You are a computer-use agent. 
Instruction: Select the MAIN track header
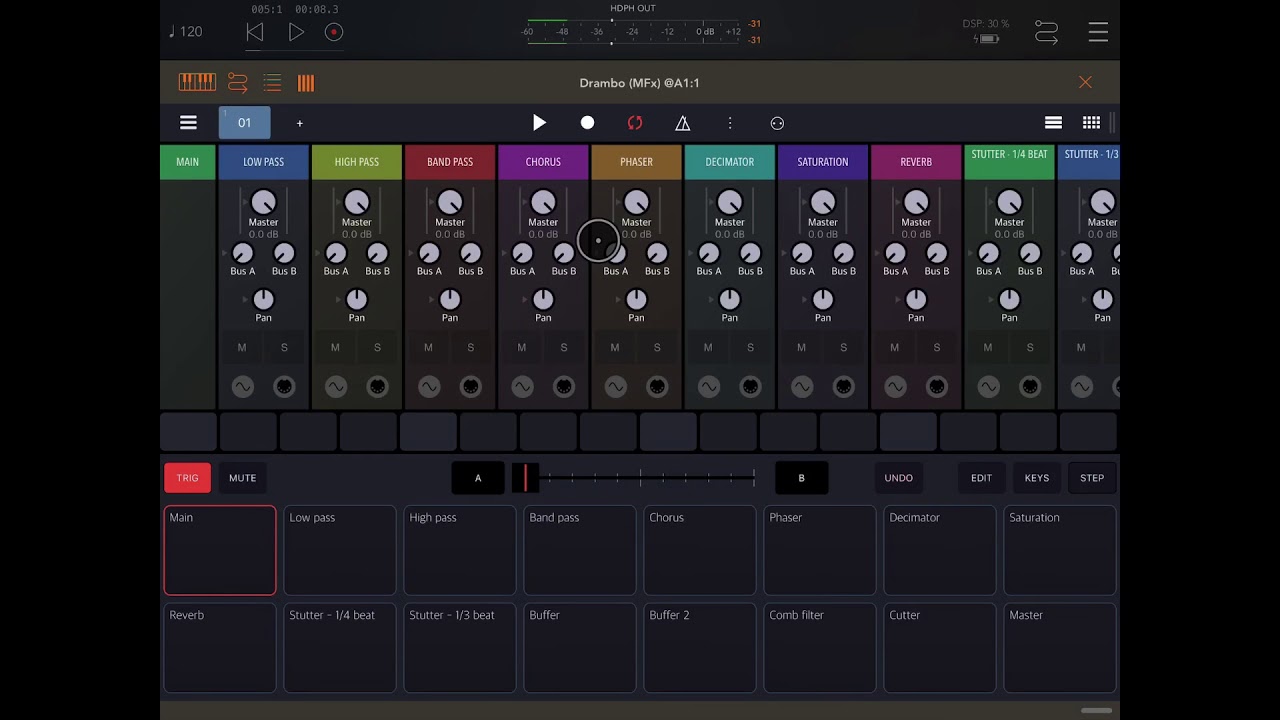[187, 162]
